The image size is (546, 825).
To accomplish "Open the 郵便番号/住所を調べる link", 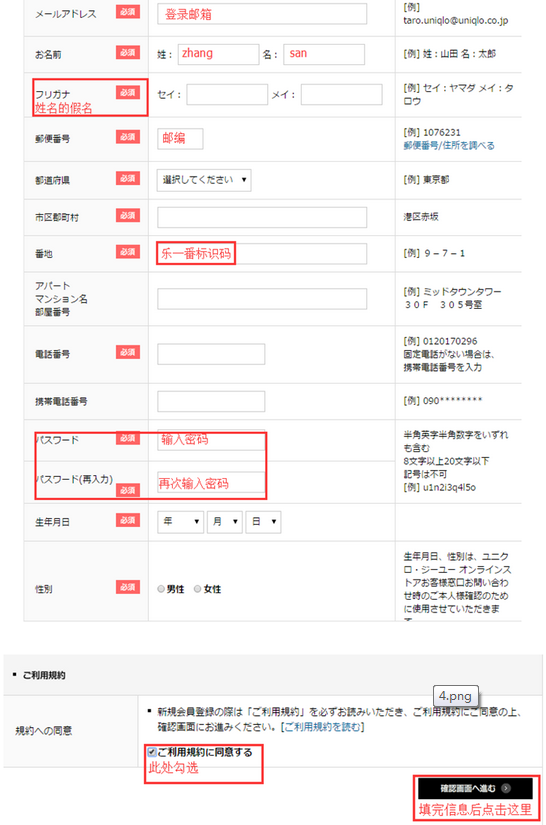I will click(449, 146).
